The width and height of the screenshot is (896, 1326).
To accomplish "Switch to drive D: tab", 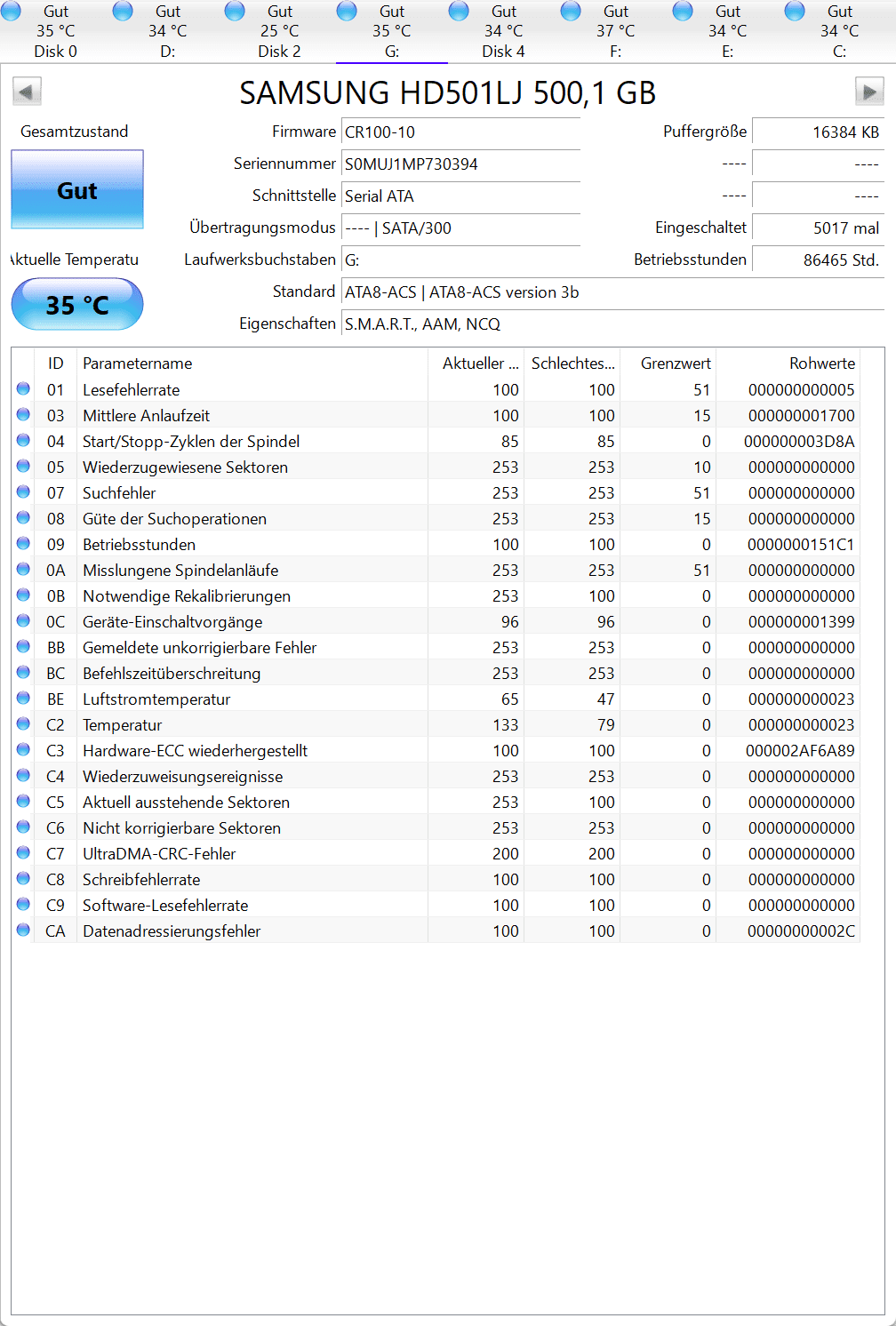I will pyautogui.click(x=168, y=31).
